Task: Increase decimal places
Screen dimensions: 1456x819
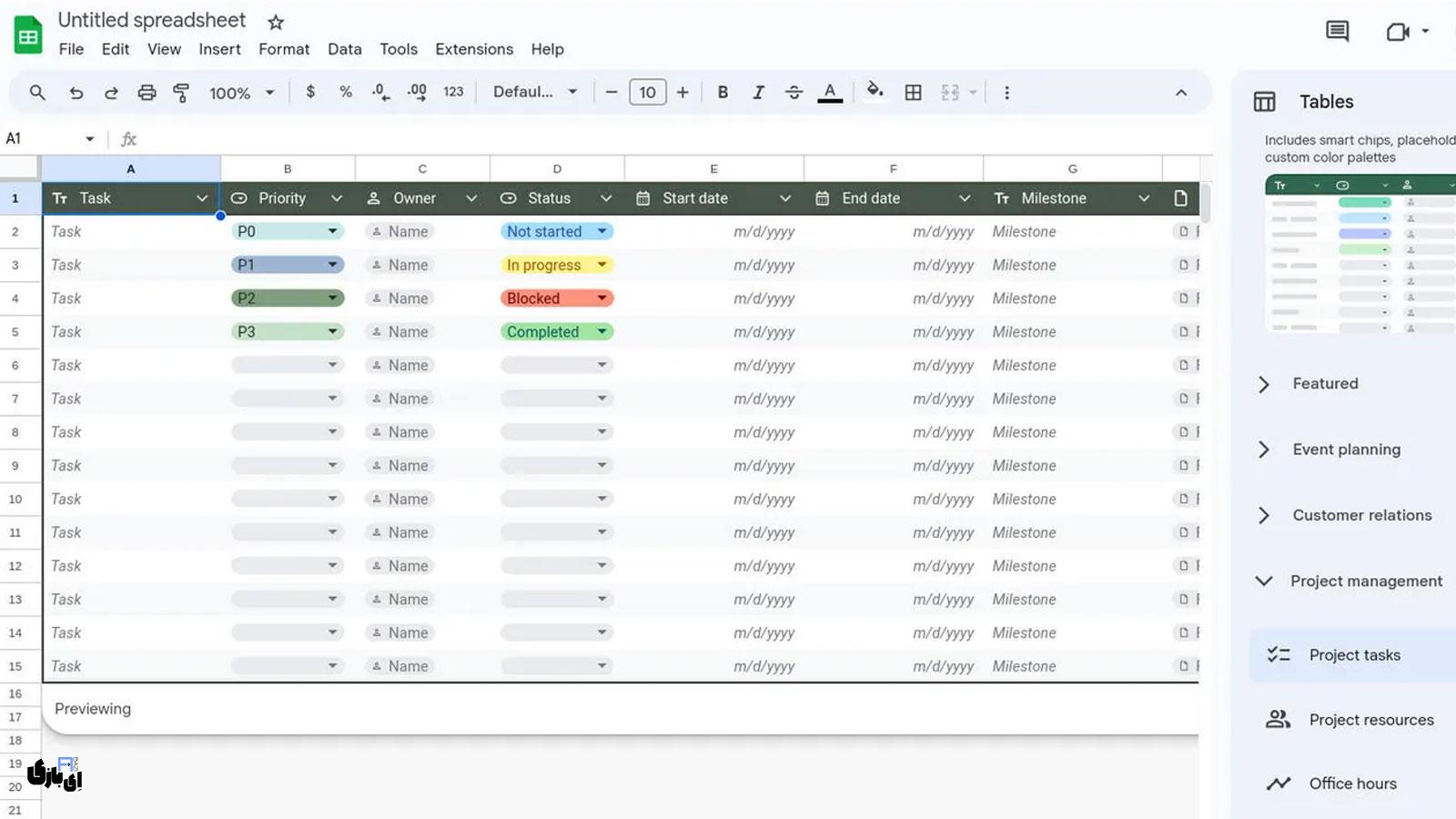Action: click(417, 92)
